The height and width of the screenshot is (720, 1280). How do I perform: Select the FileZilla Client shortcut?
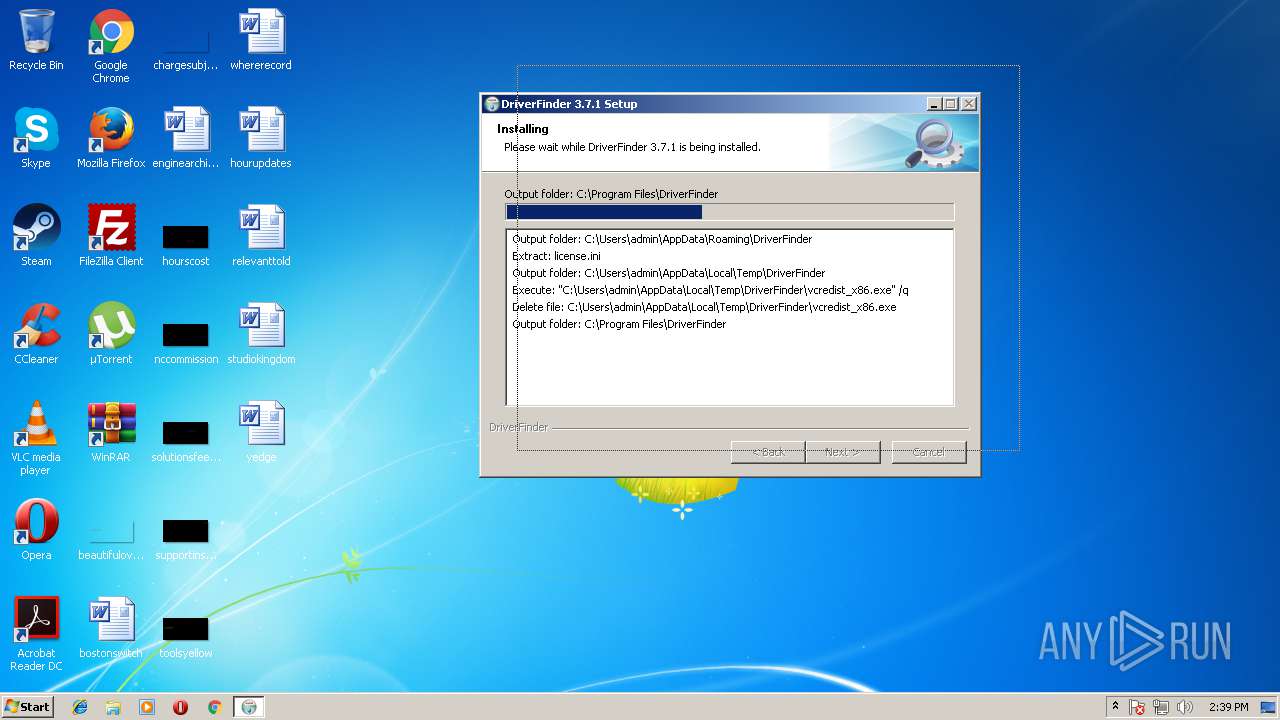click(x=111, y=236)
